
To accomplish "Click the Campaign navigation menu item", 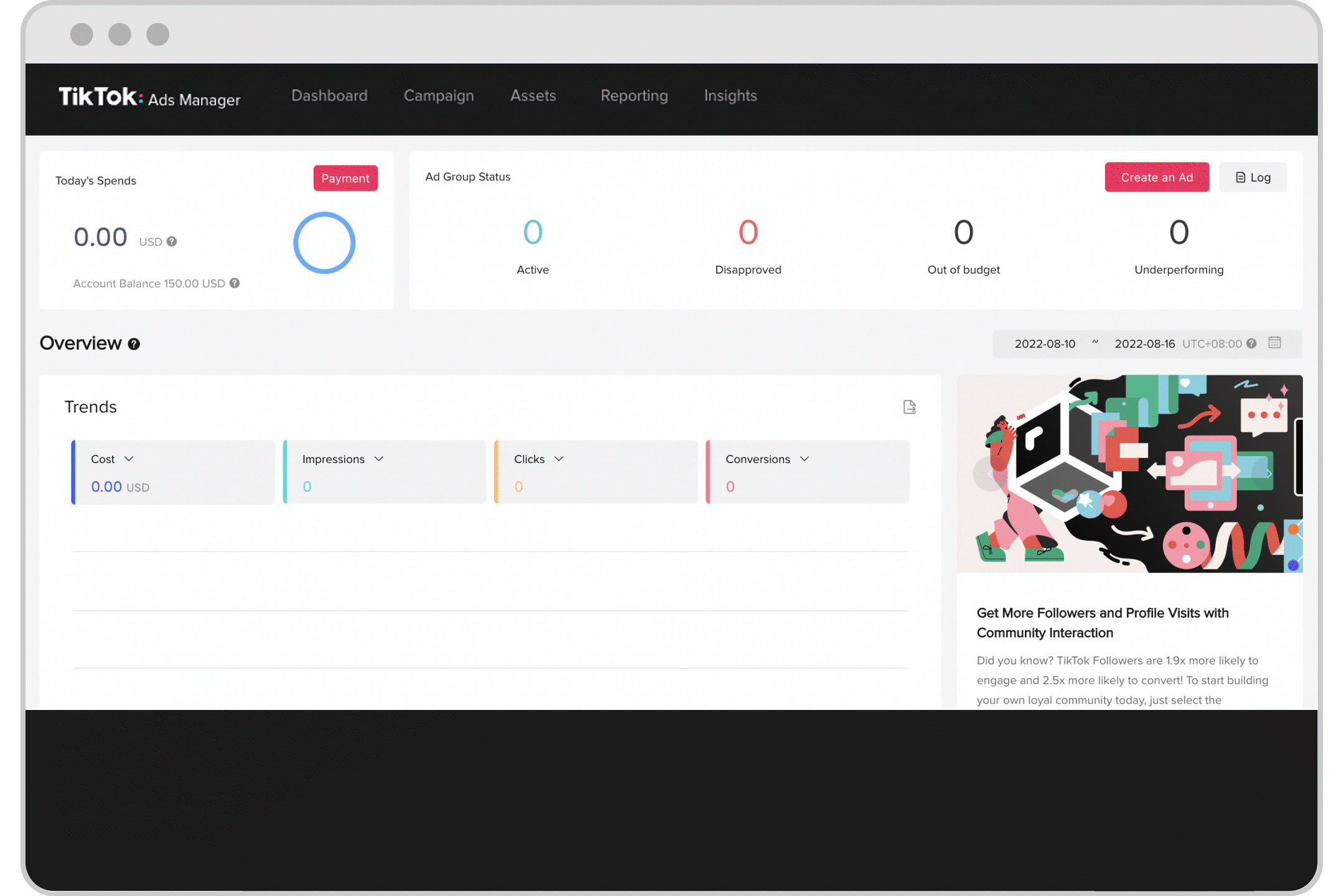I will click(x=438, y=95).
